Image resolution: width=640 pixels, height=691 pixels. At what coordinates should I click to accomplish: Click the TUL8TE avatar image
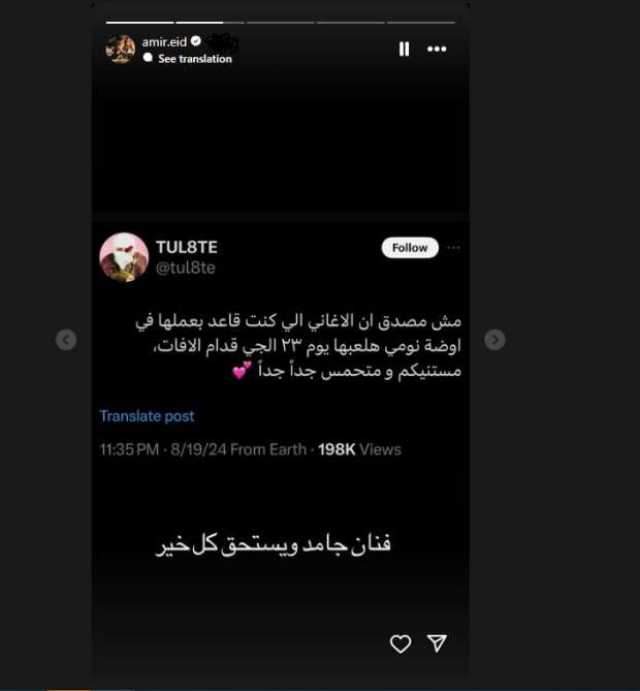(x=124, y=257)
